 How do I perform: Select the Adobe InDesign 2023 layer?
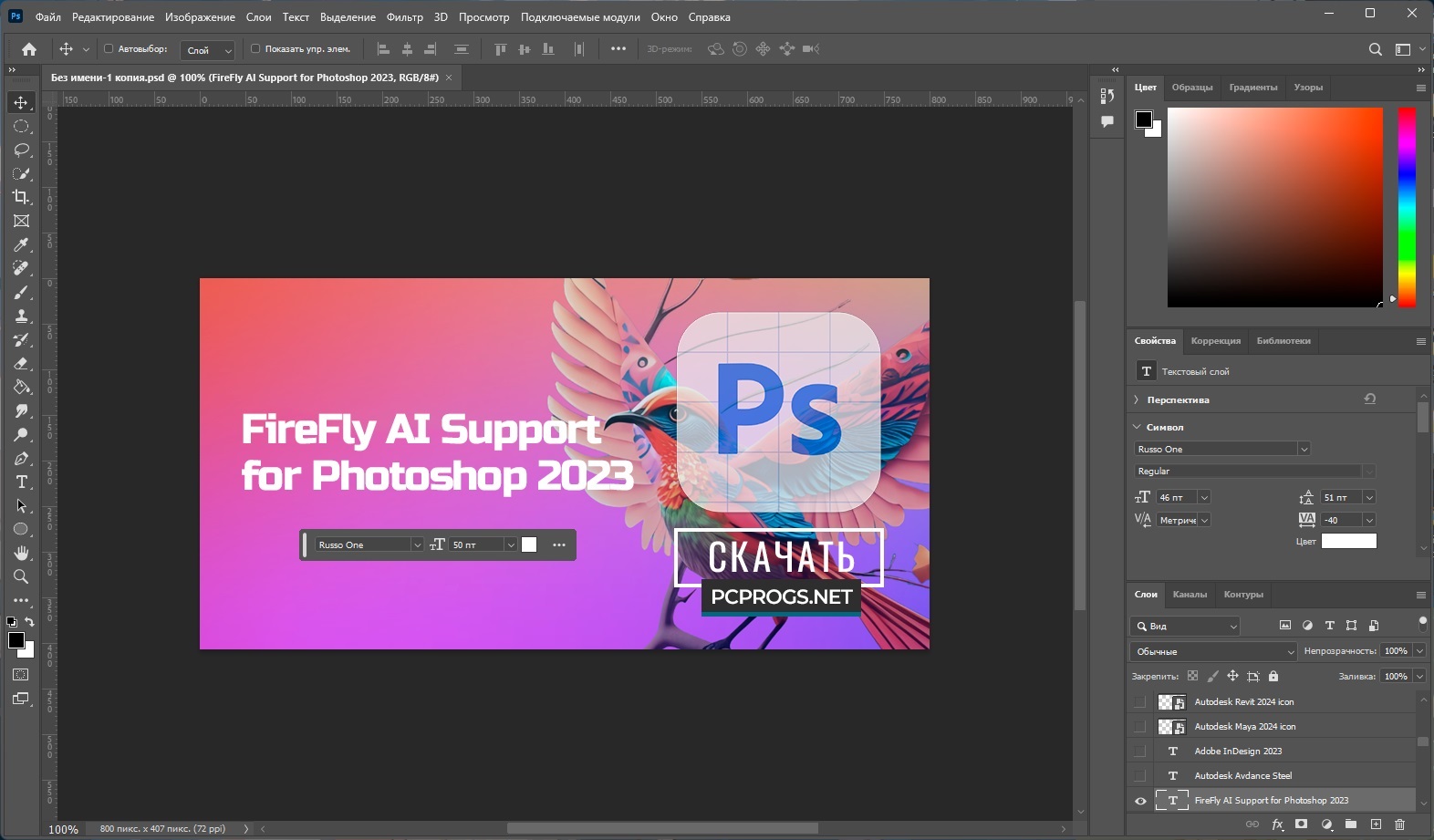tap(1238, 752)
